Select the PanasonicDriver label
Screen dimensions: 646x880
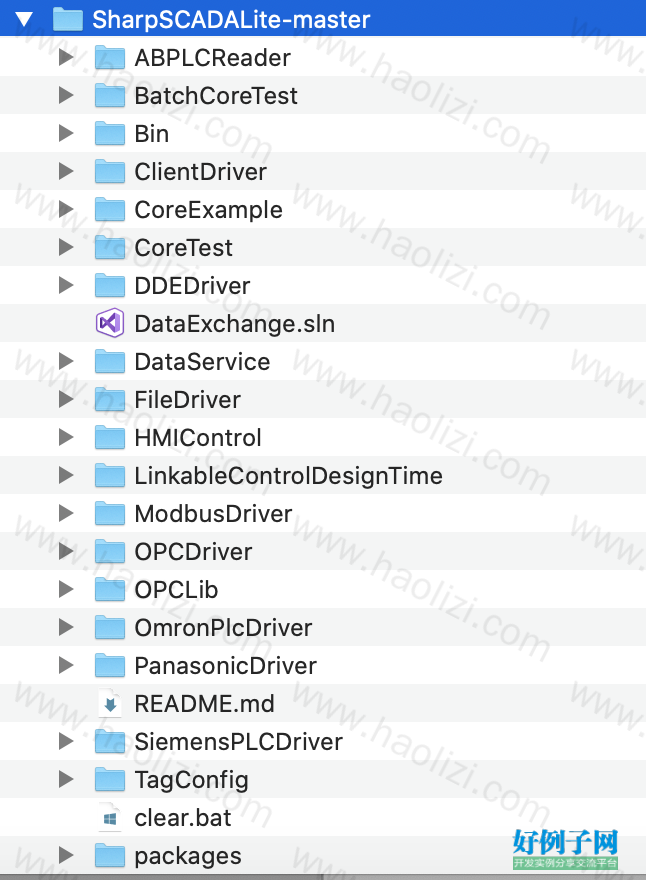click(226, 666)
